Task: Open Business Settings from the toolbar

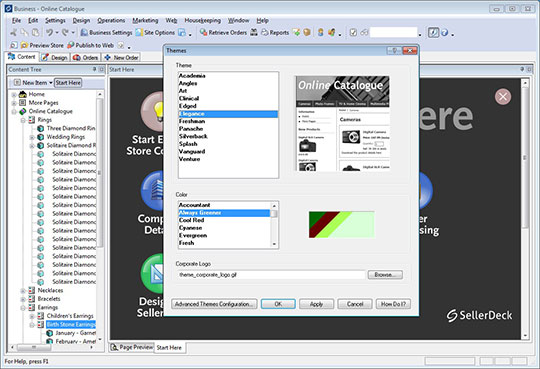Action: tap(106, 33)
